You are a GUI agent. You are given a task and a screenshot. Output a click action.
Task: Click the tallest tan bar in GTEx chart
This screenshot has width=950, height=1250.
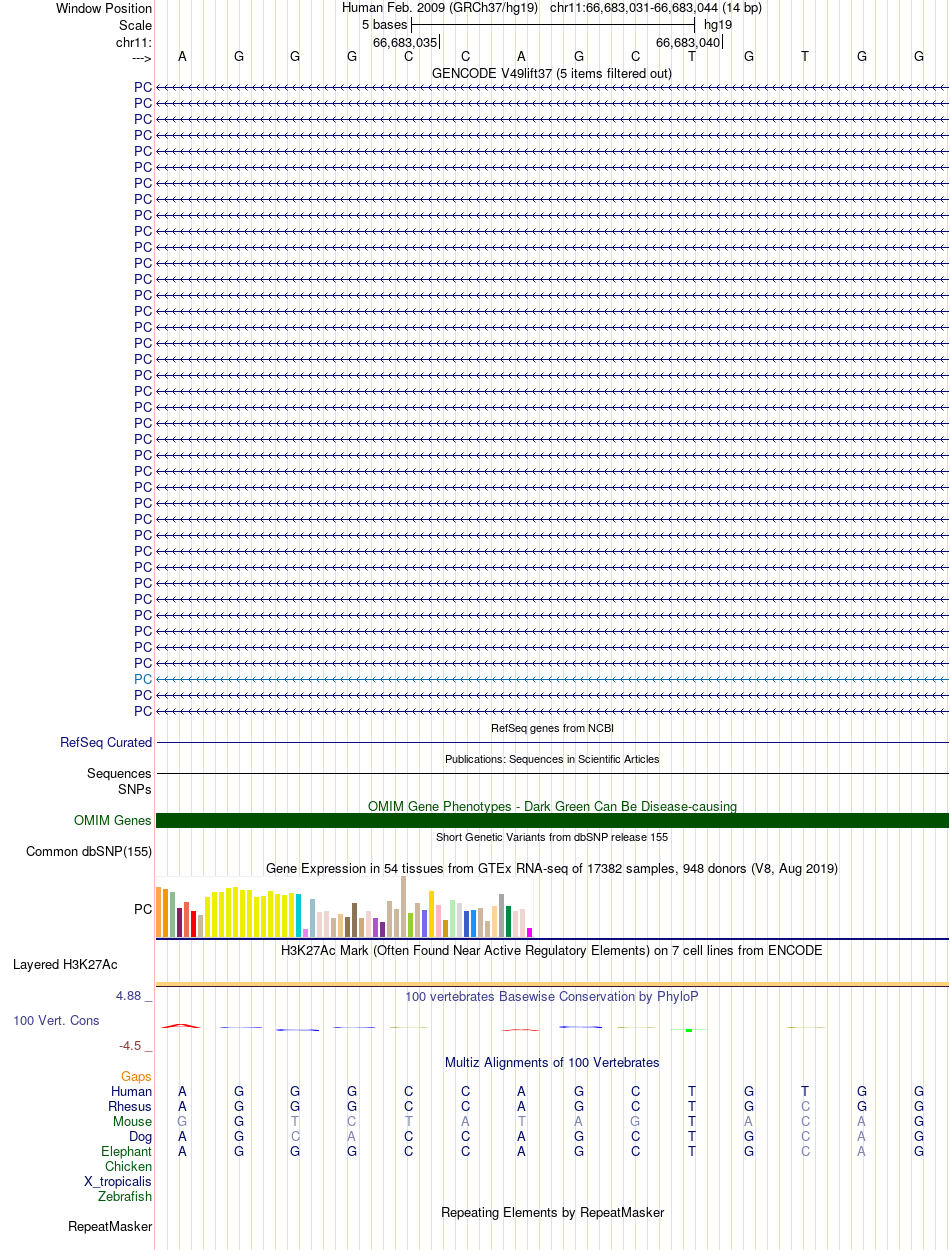coord(404,907)
